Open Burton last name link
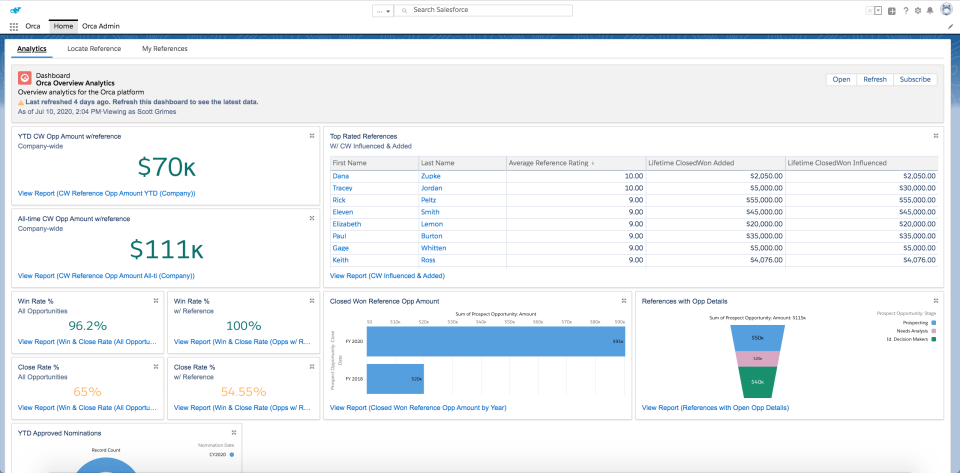 tap(432, 236)
